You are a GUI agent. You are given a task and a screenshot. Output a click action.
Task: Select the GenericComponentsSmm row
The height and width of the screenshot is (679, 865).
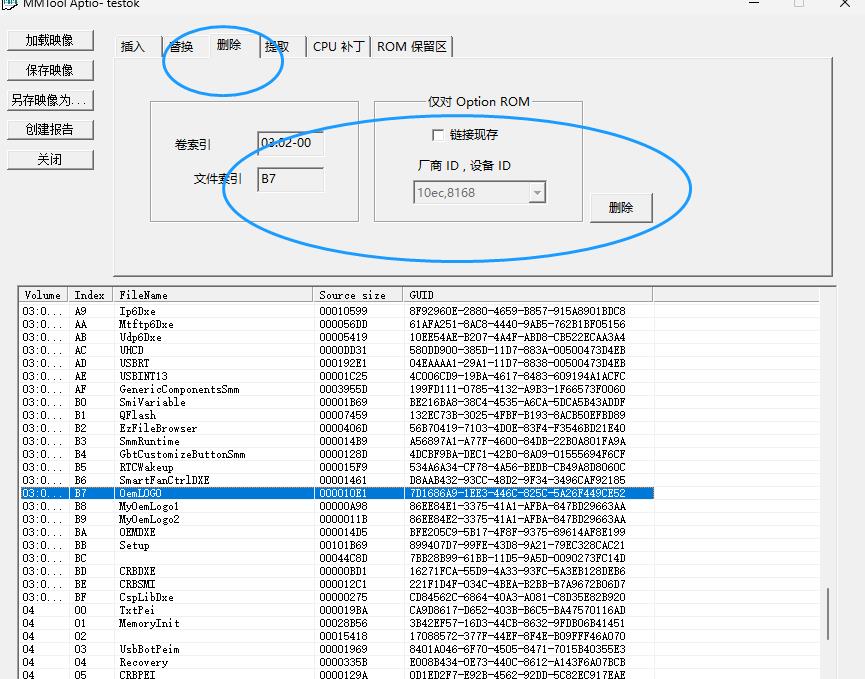337,389
